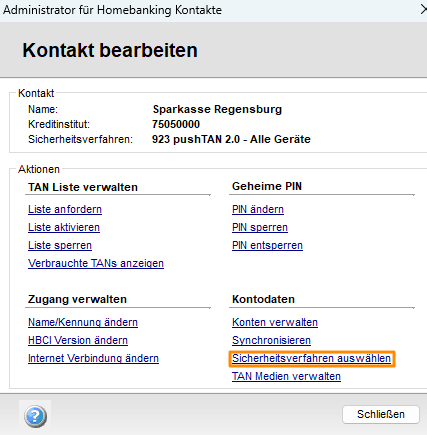Screen dimensions: 427x435
Task: Open the blue question mark help icon
Action: point(35,416)
